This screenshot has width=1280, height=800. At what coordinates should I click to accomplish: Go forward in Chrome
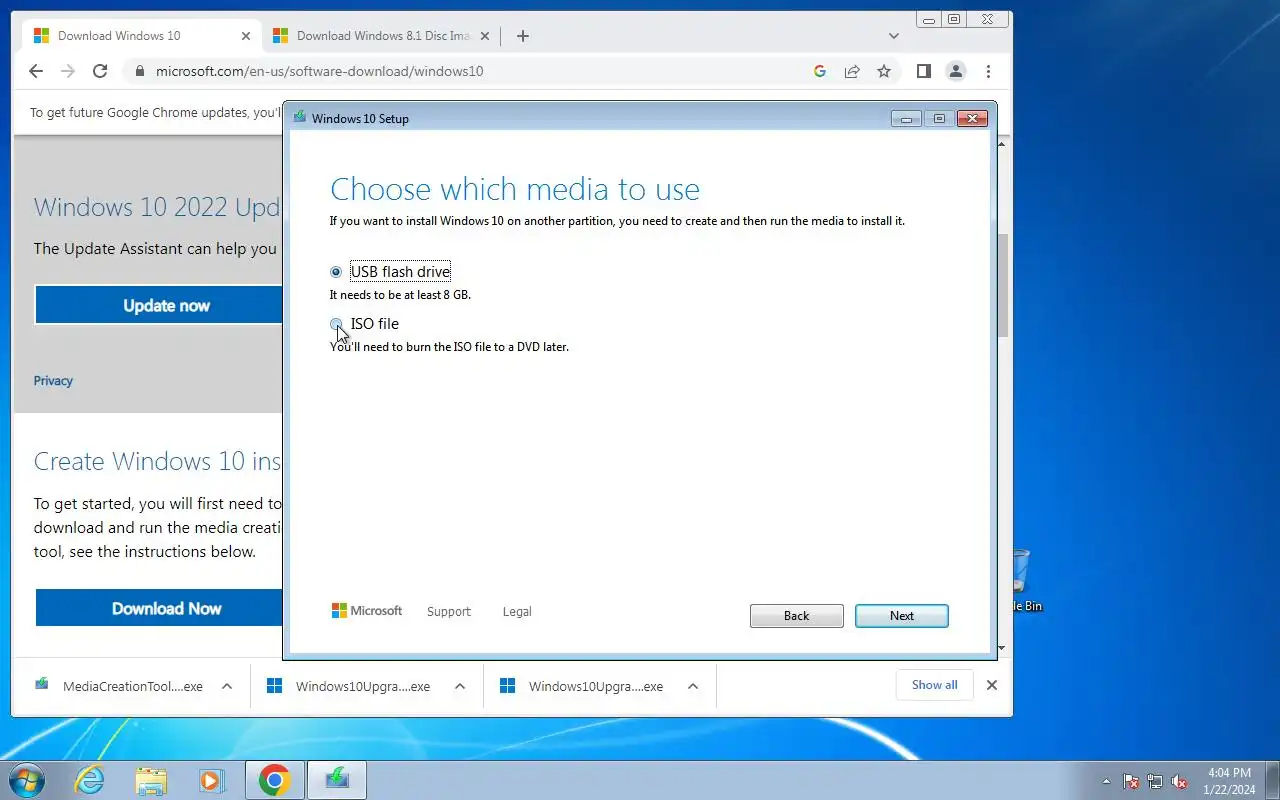click(68, 71)
